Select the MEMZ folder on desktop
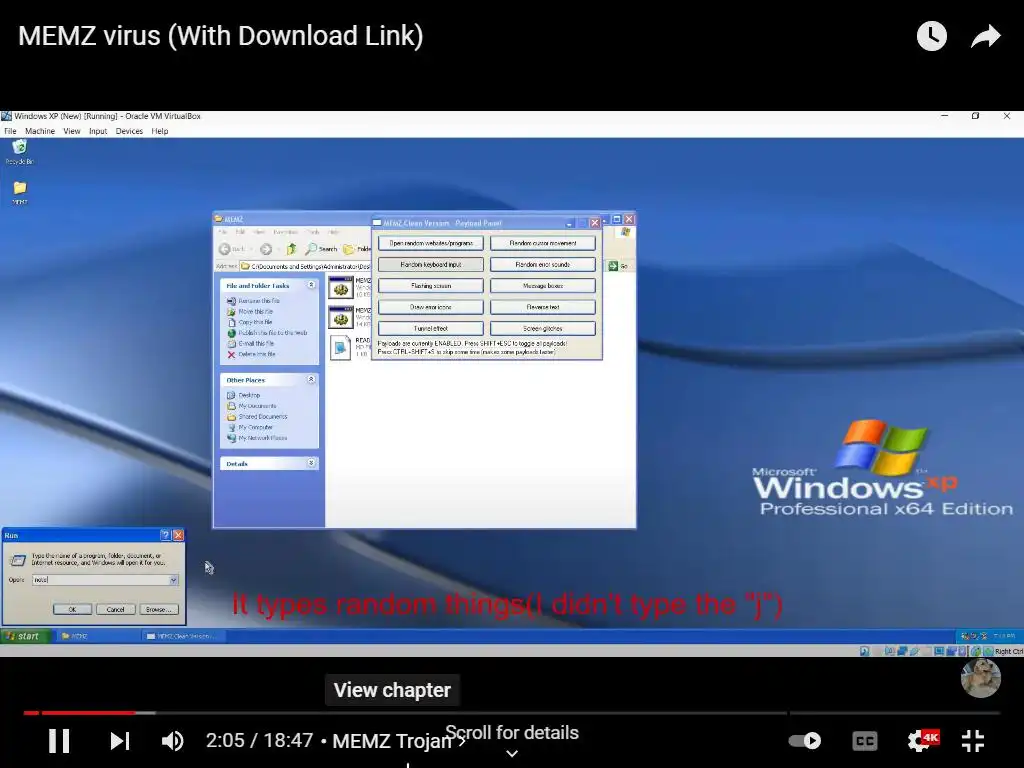The width and height of the screenshot is (1024, 768). click(x=20, y=192)
